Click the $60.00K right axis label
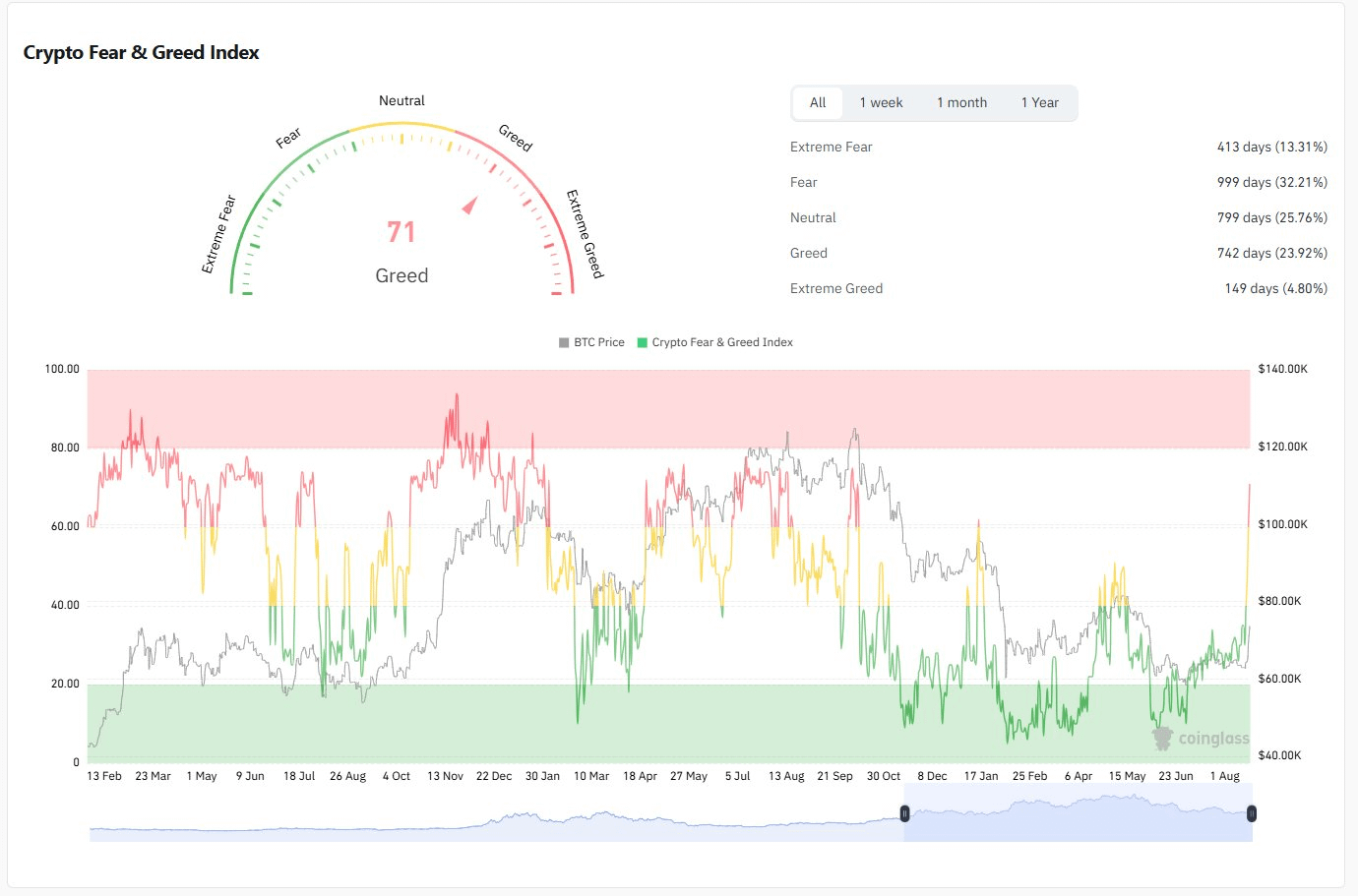Image resolution: width=1358 pixels, height=896 pixels. [x=1279, y=679]
